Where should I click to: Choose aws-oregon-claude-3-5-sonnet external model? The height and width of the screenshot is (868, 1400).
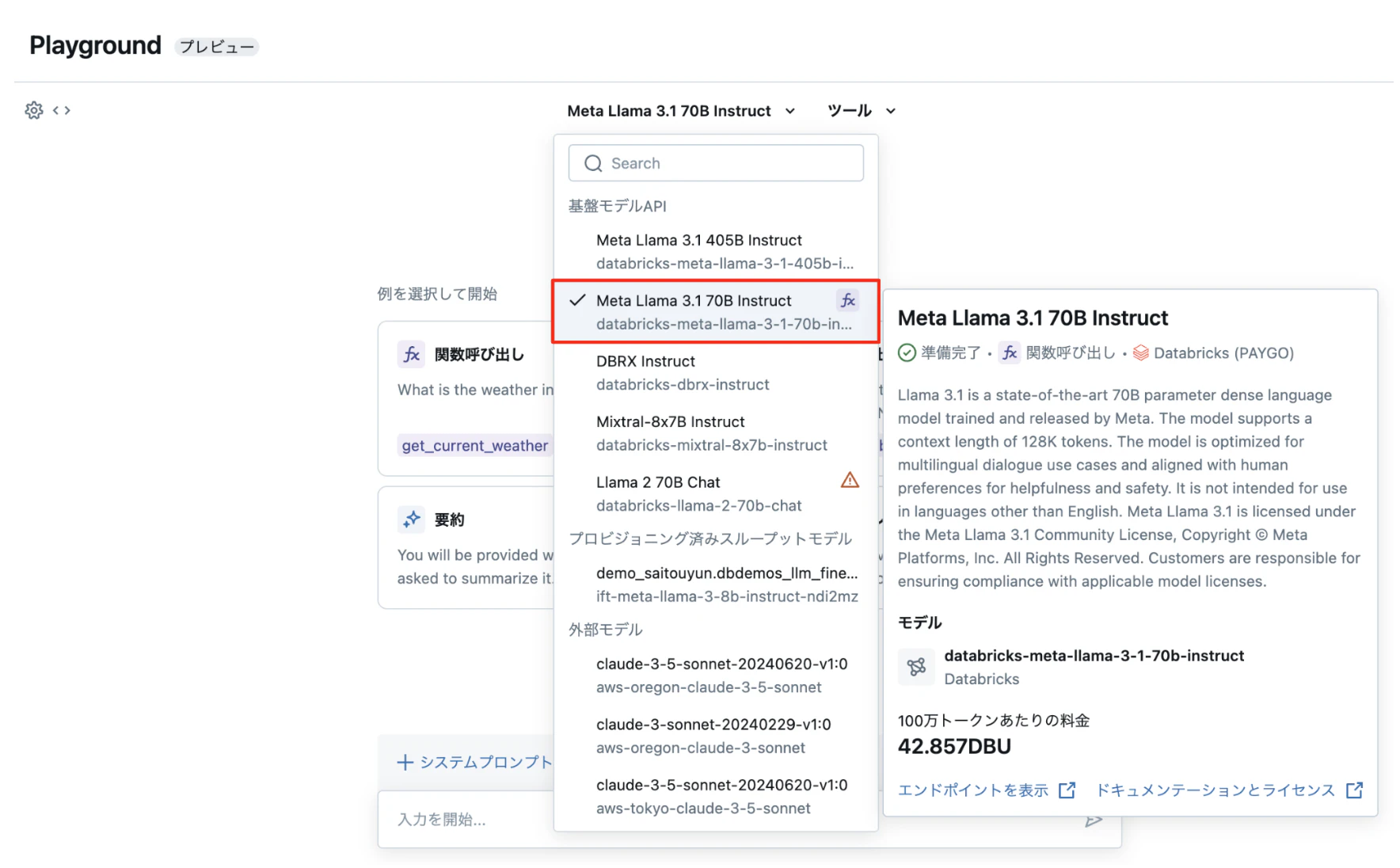(716, 676)
